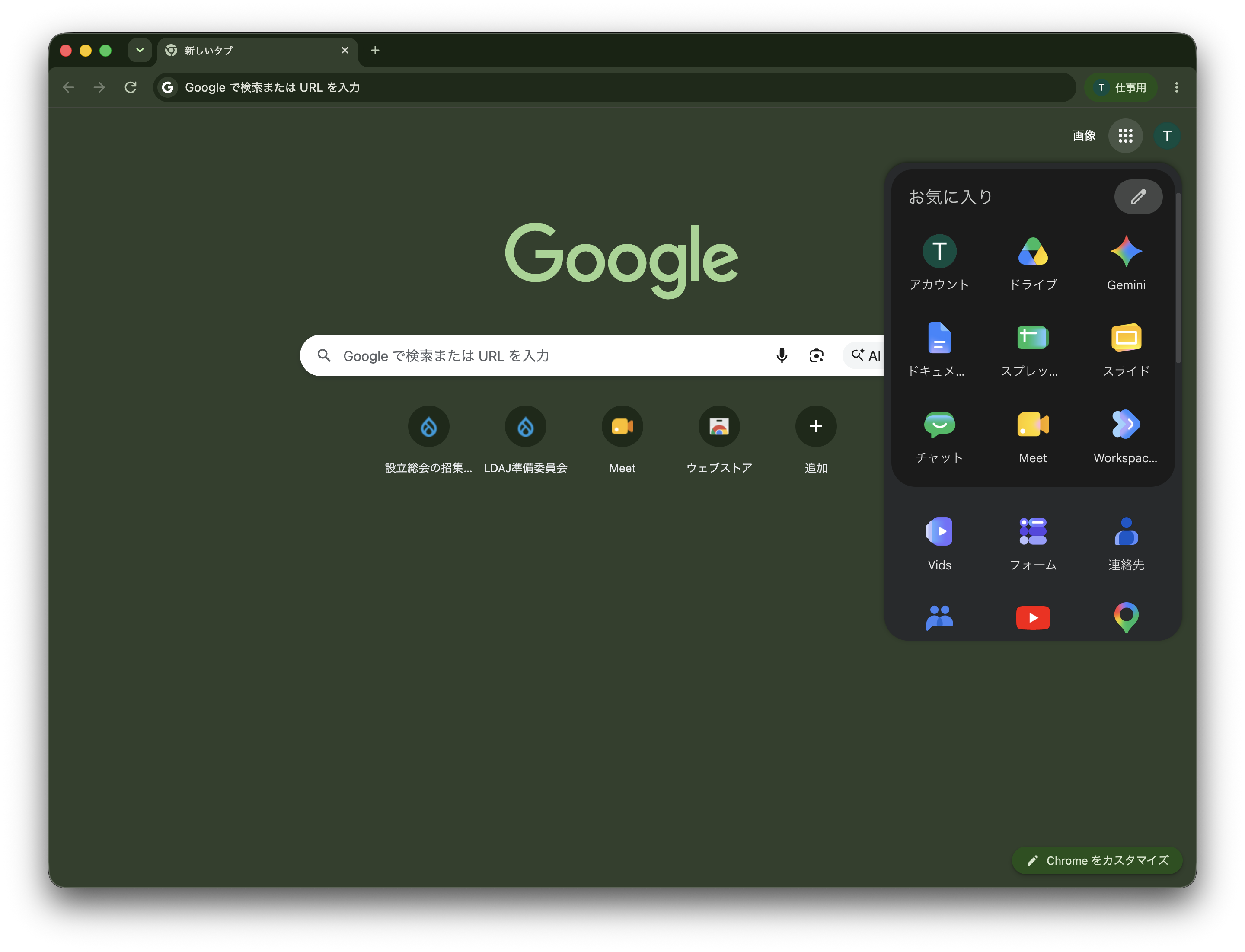
Task: Launch Gemini from the apps panel
Action: 1126,262
